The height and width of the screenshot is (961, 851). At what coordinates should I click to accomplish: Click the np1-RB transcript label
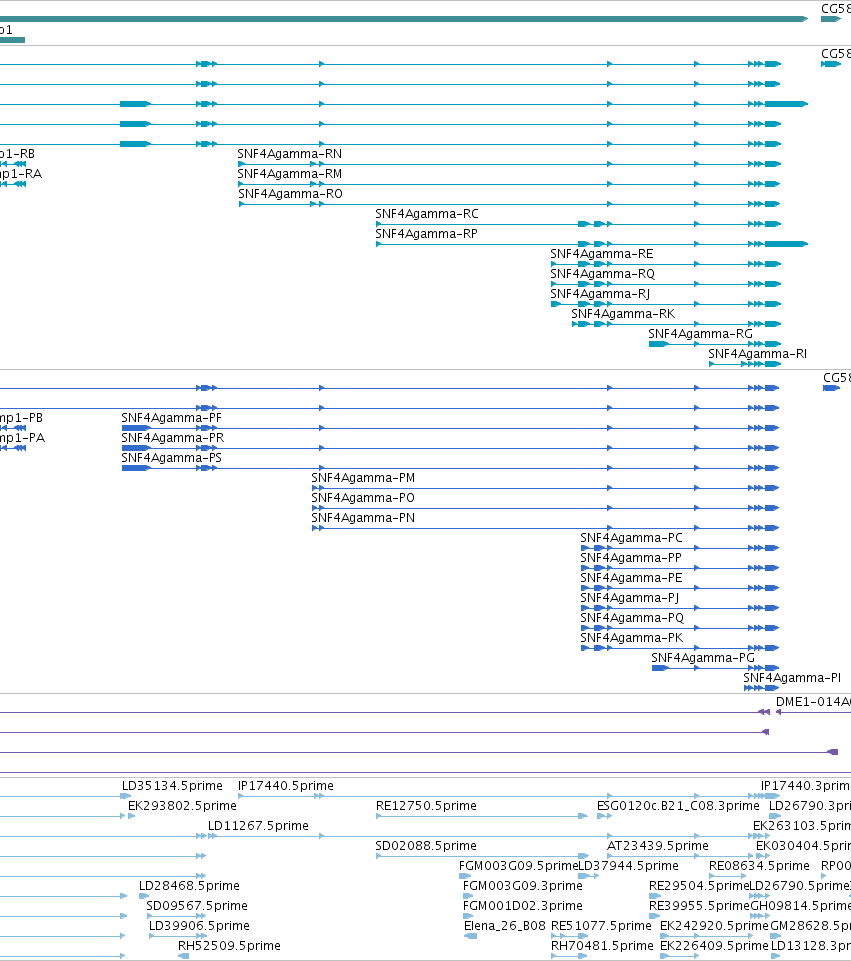[x=17, y=154]
